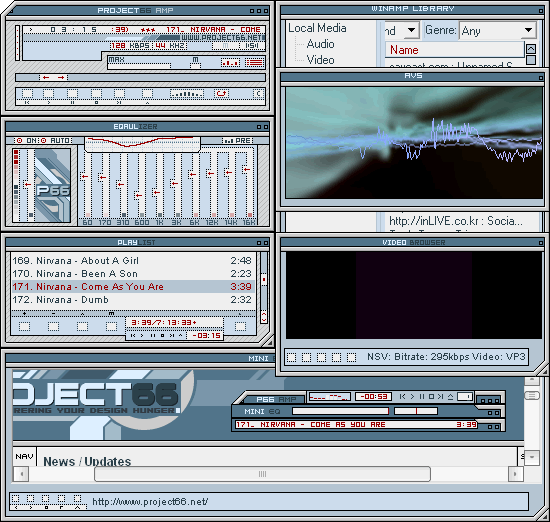
Task: Select playlist track 171 Come As You Are
Action: [x=132, y=287]
